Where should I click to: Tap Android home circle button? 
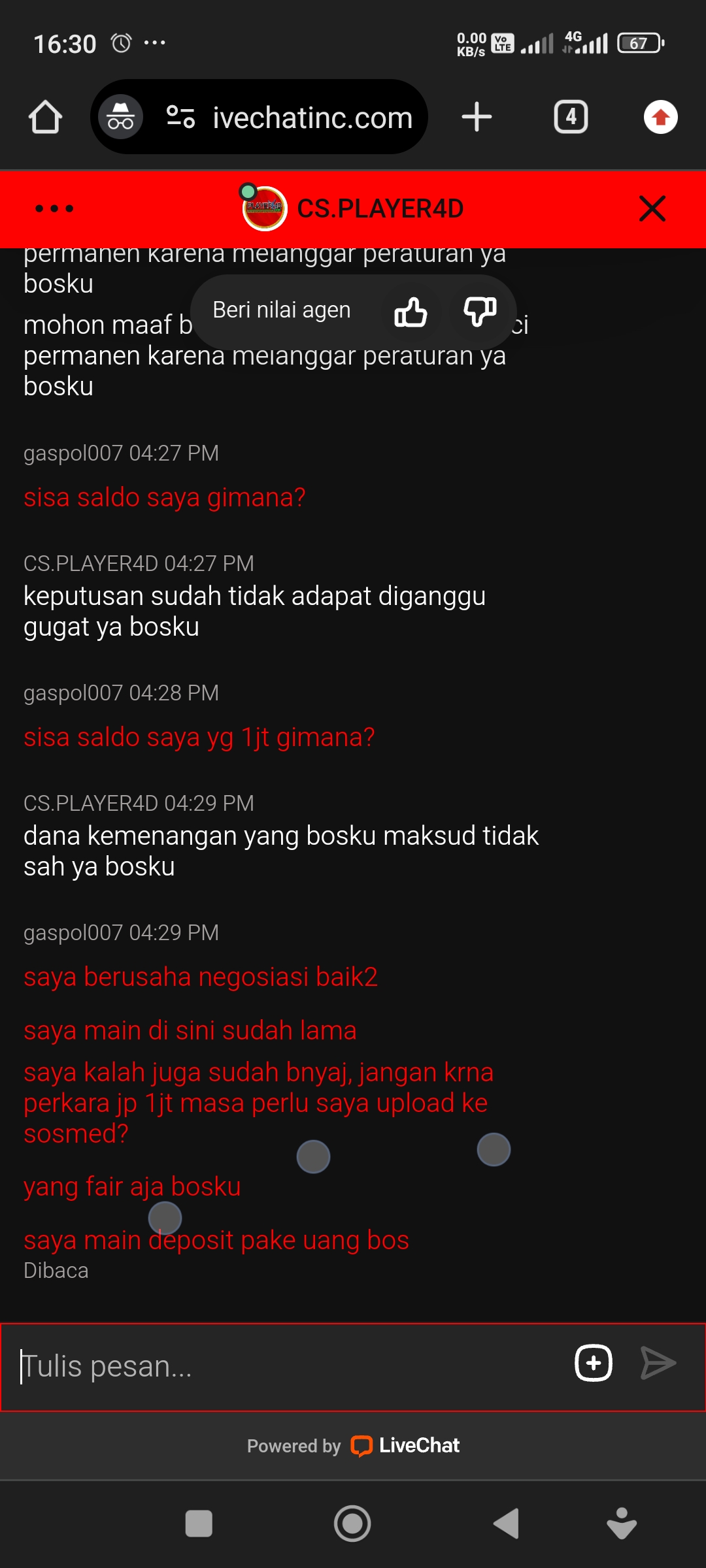(x=352, y=1524)
